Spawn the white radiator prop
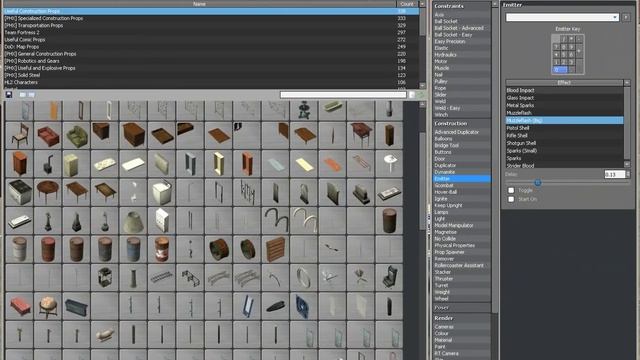640x360 pixels. pyautogui.click(x=162, y=220)
